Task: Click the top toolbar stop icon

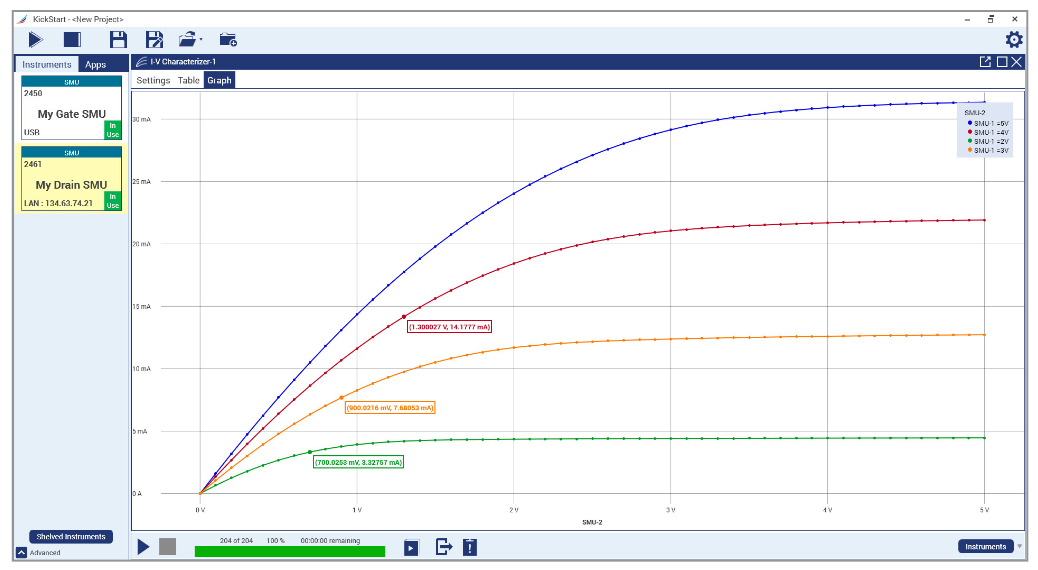Action: coord(72,40)
